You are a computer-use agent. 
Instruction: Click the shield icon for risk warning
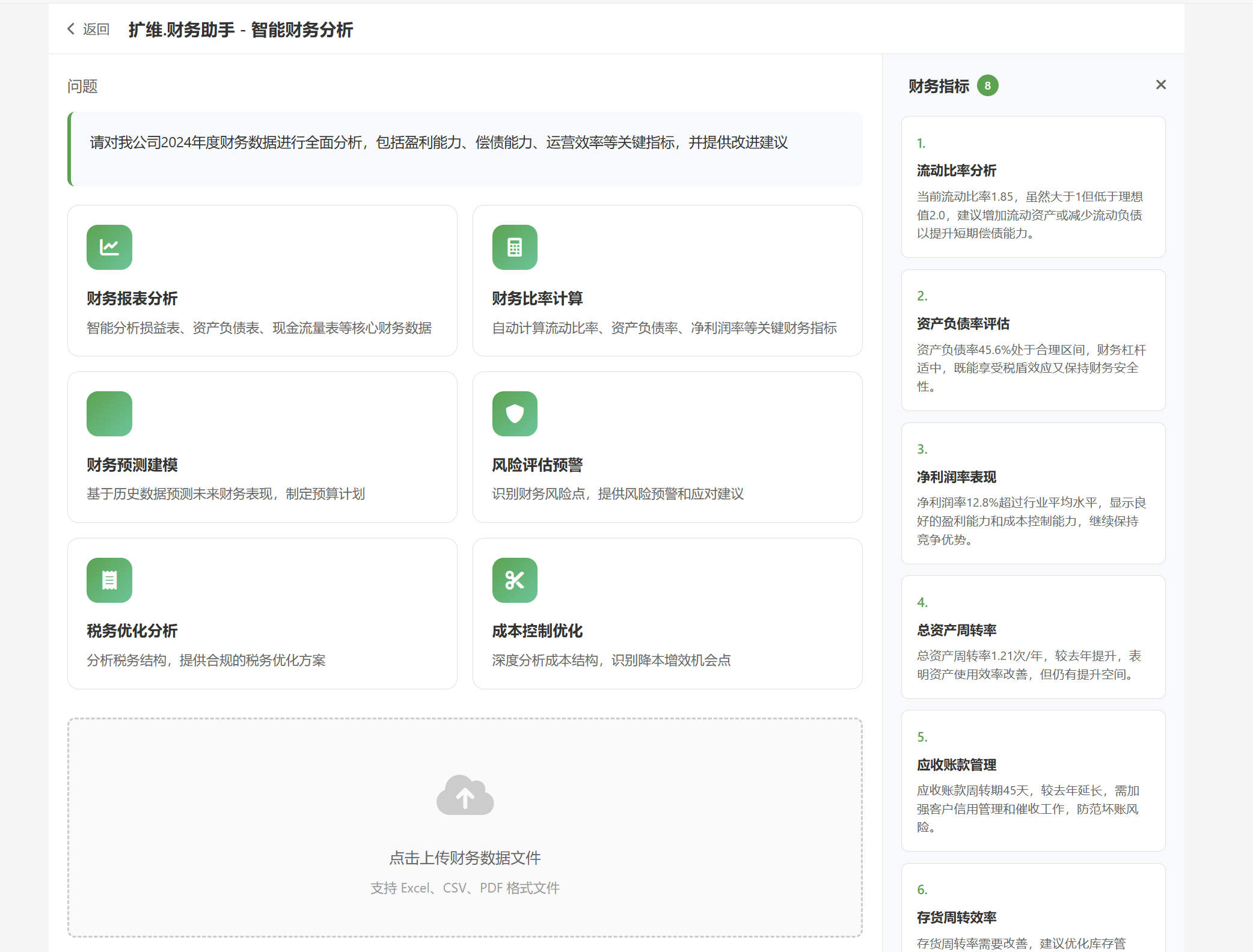tap(514, 413)
